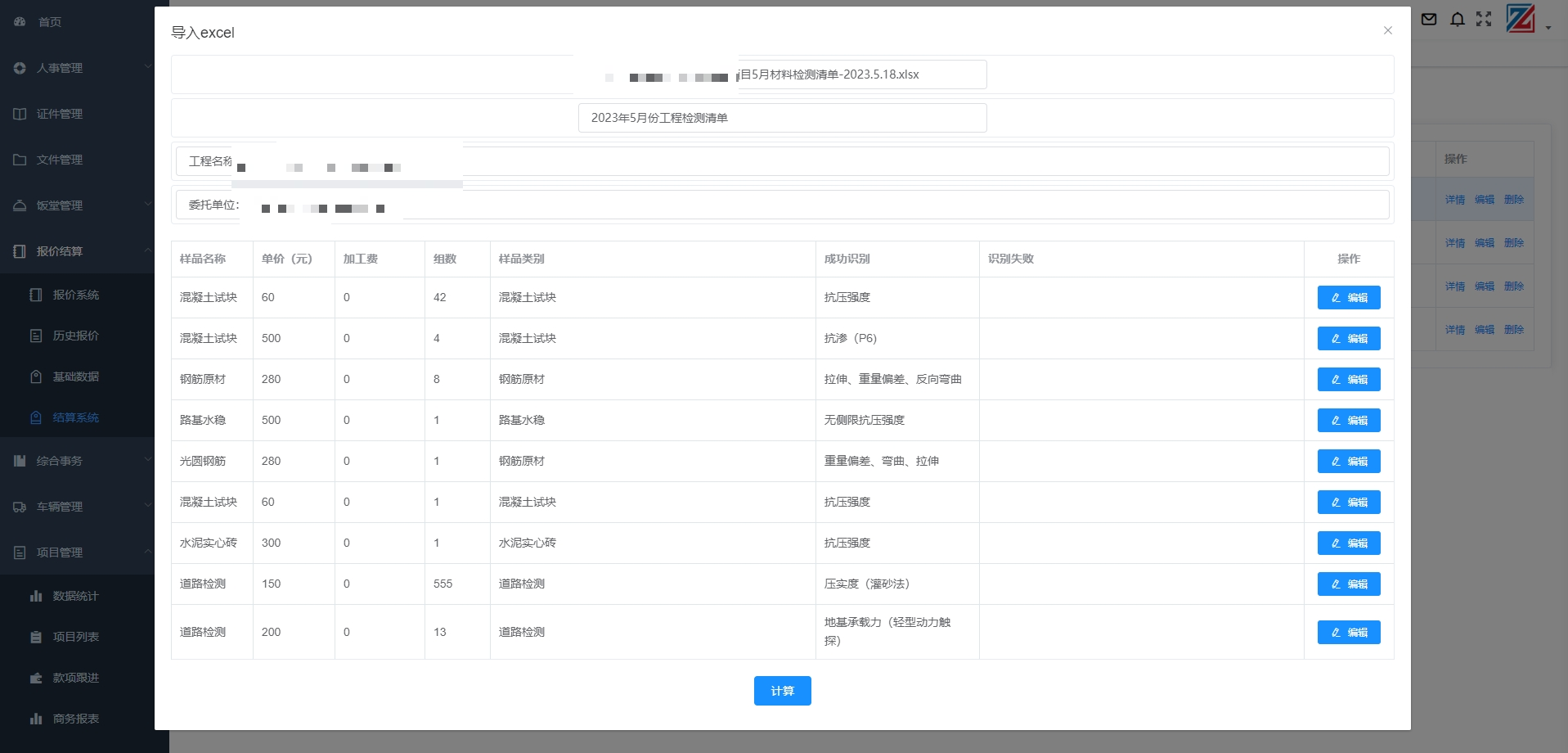Open the notification bell icon
1568x753 pixels.
1458,19
